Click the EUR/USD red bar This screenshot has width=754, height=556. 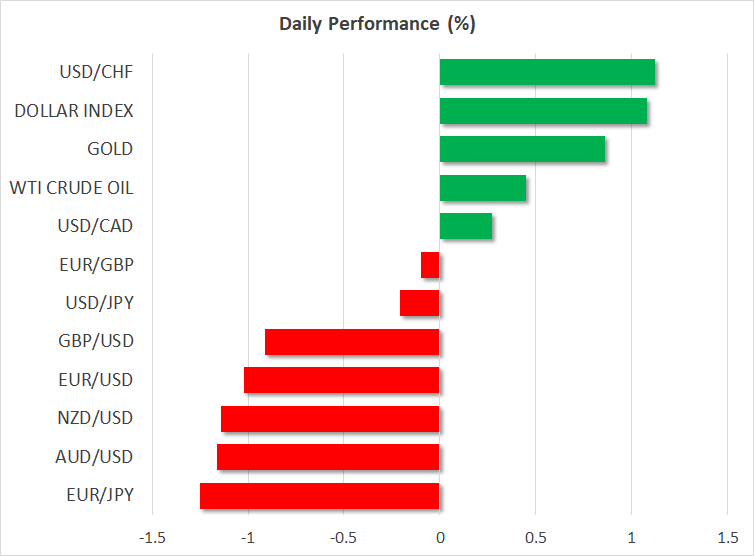pyautogui.click(x=342, y=380)
